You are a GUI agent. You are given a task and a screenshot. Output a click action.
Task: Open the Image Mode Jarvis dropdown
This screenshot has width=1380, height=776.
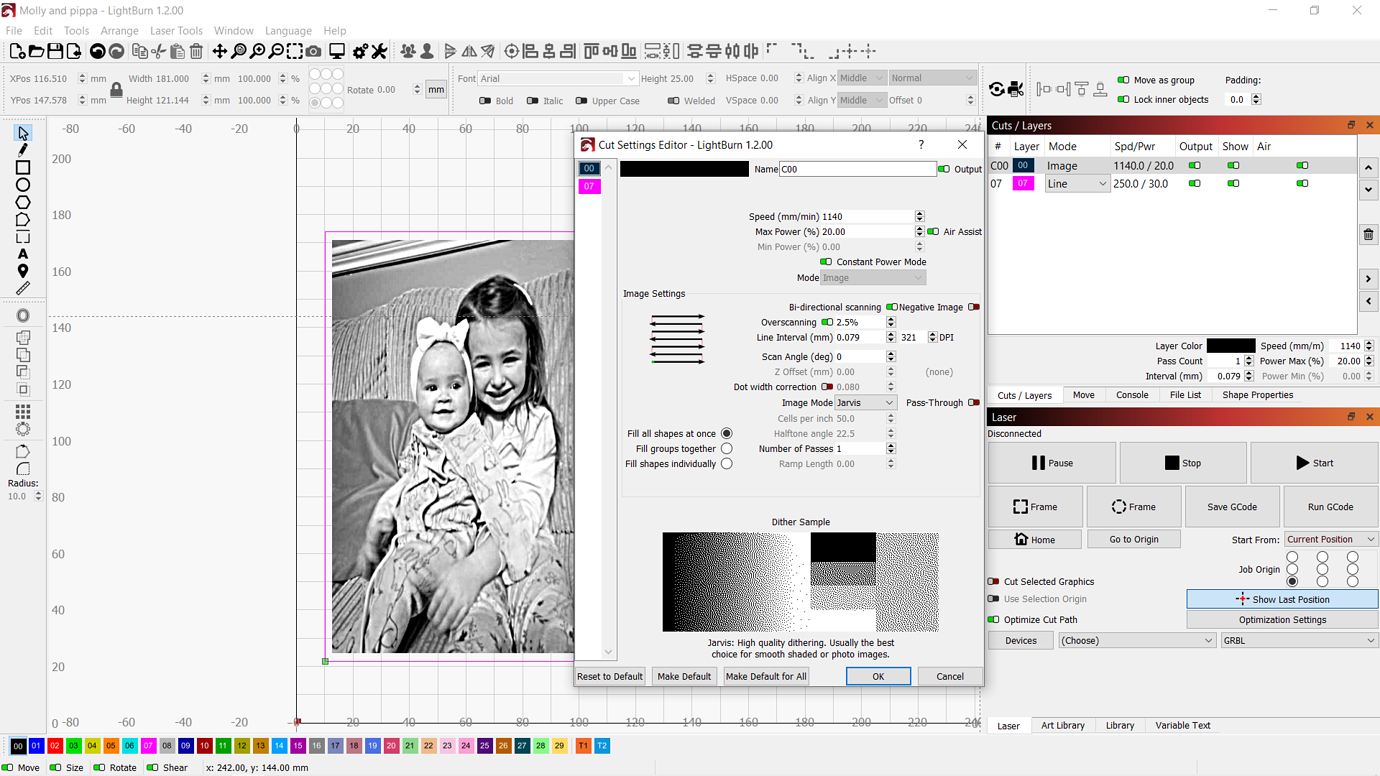865,403
